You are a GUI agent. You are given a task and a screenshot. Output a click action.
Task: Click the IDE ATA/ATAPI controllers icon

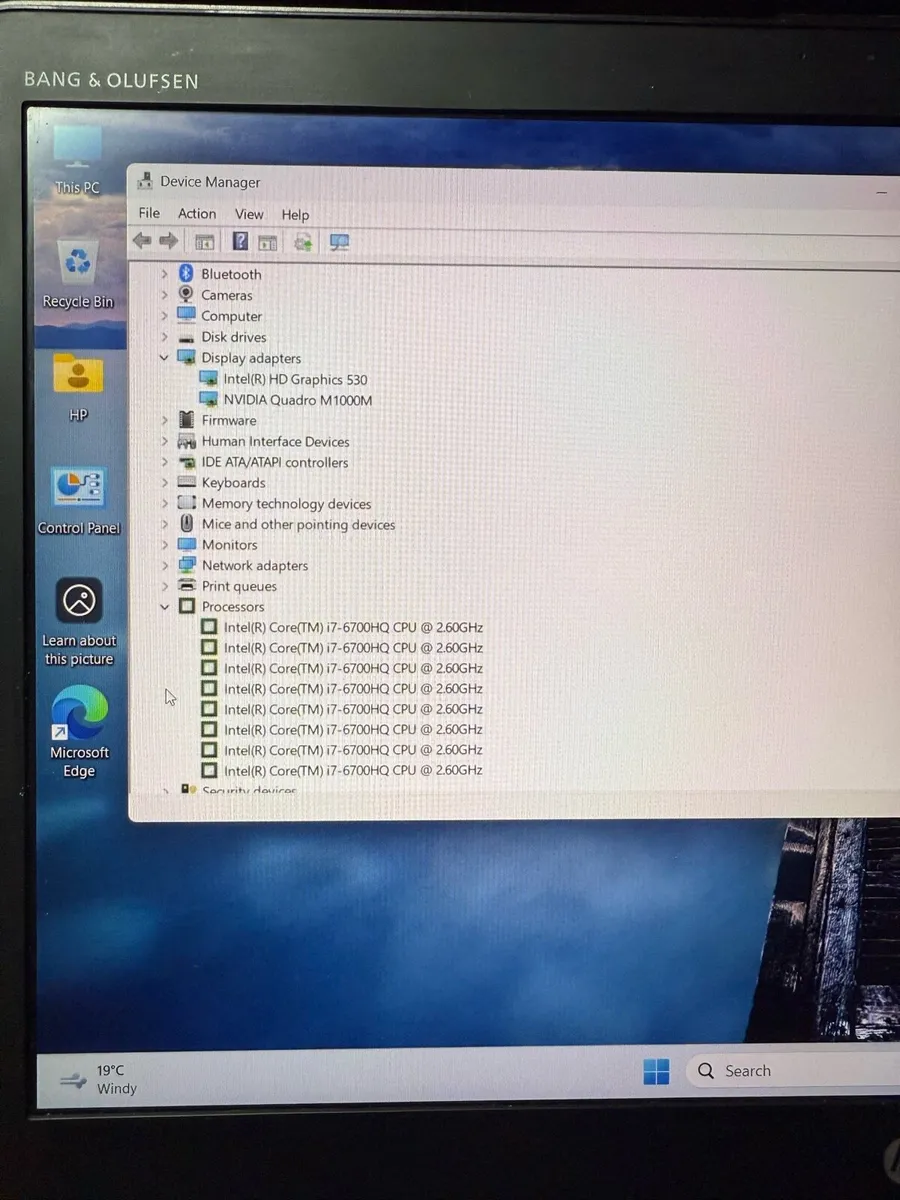(x=186, y=462)
